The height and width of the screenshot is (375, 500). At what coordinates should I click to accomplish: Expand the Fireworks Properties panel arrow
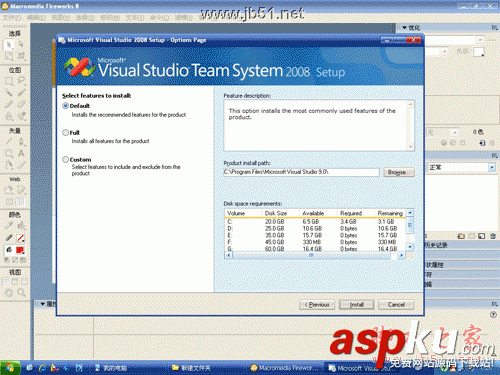pyautogui.click(x=43, y=304)
